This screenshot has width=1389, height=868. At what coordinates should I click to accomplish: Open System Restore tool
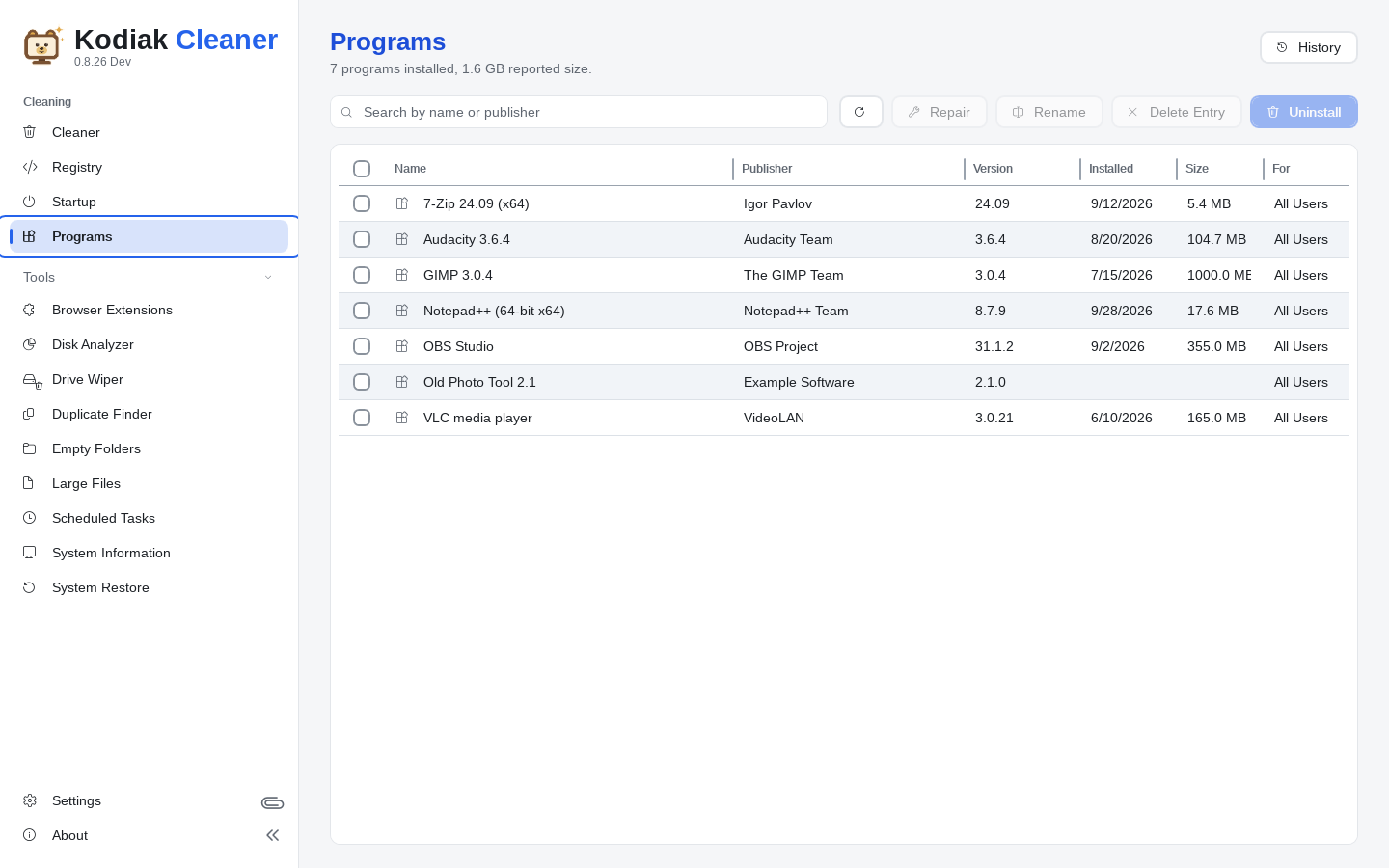[x=150, y=587]
